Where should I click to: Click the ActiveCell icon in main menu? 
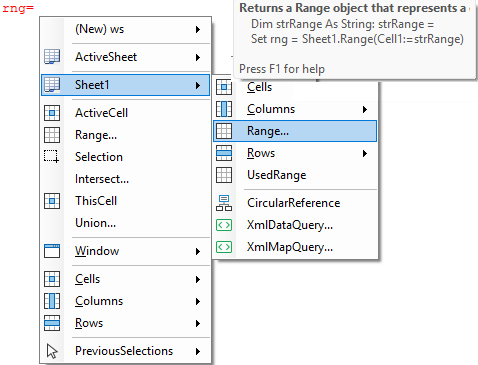(x=52, y=113)
